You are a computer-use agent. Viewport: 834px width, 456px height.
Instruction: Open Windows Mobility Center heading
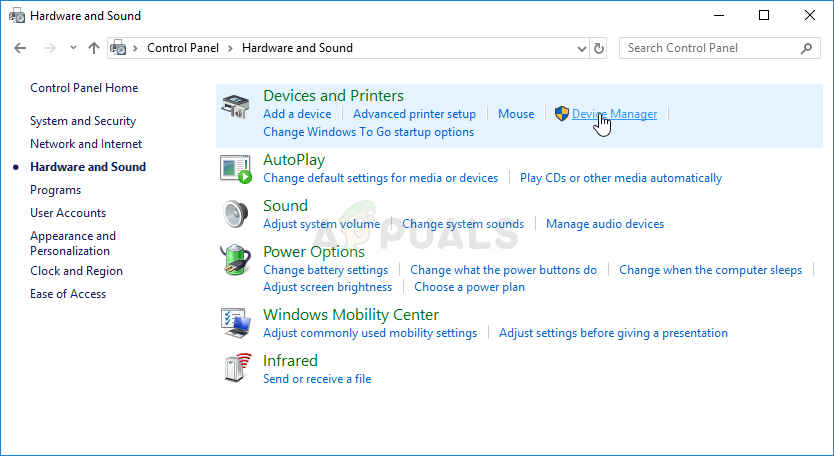(x=351, y=314)
